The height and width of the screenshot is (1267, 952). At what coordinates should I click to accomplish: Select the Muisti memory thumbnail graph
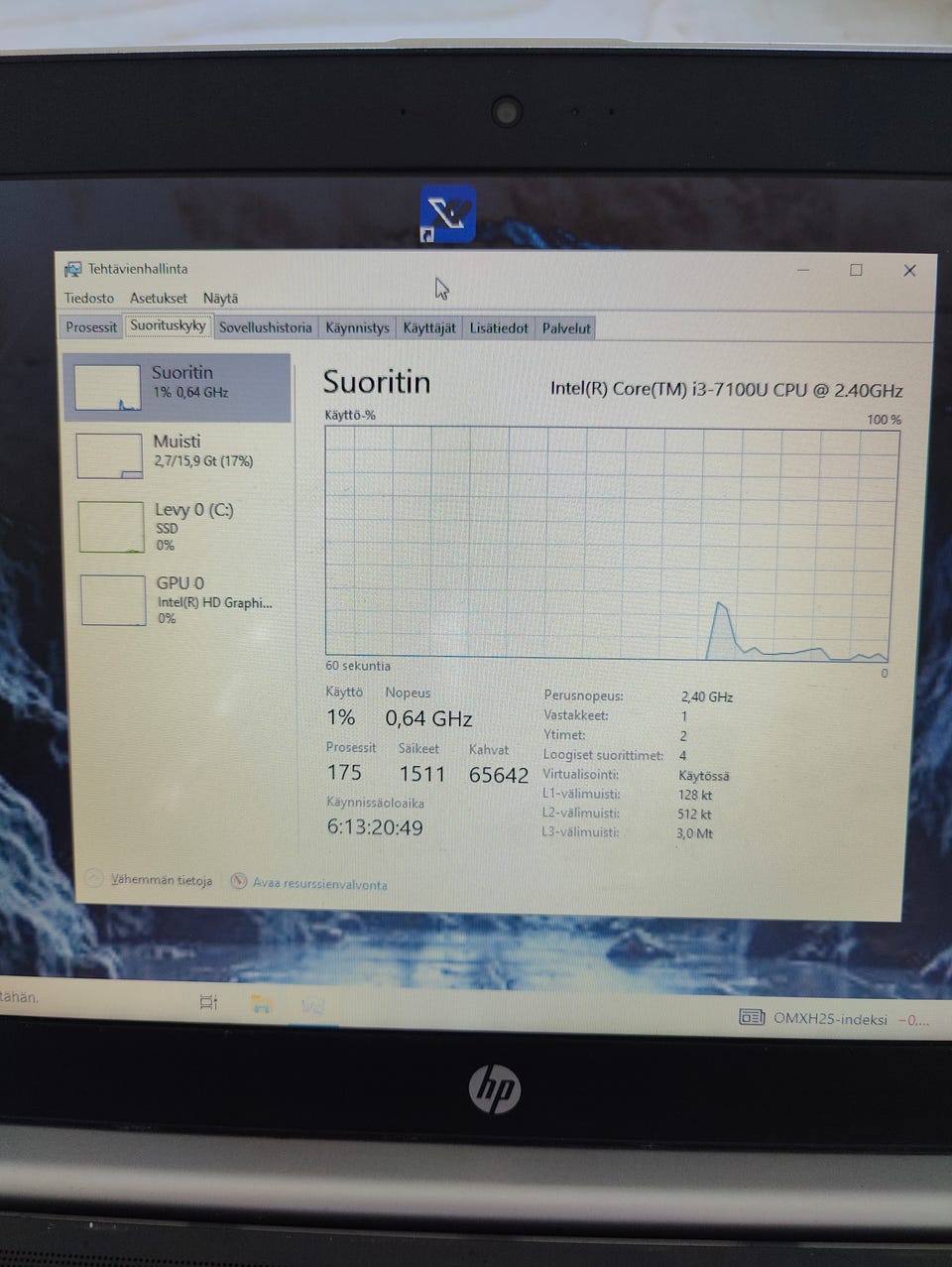coord(109,456)
